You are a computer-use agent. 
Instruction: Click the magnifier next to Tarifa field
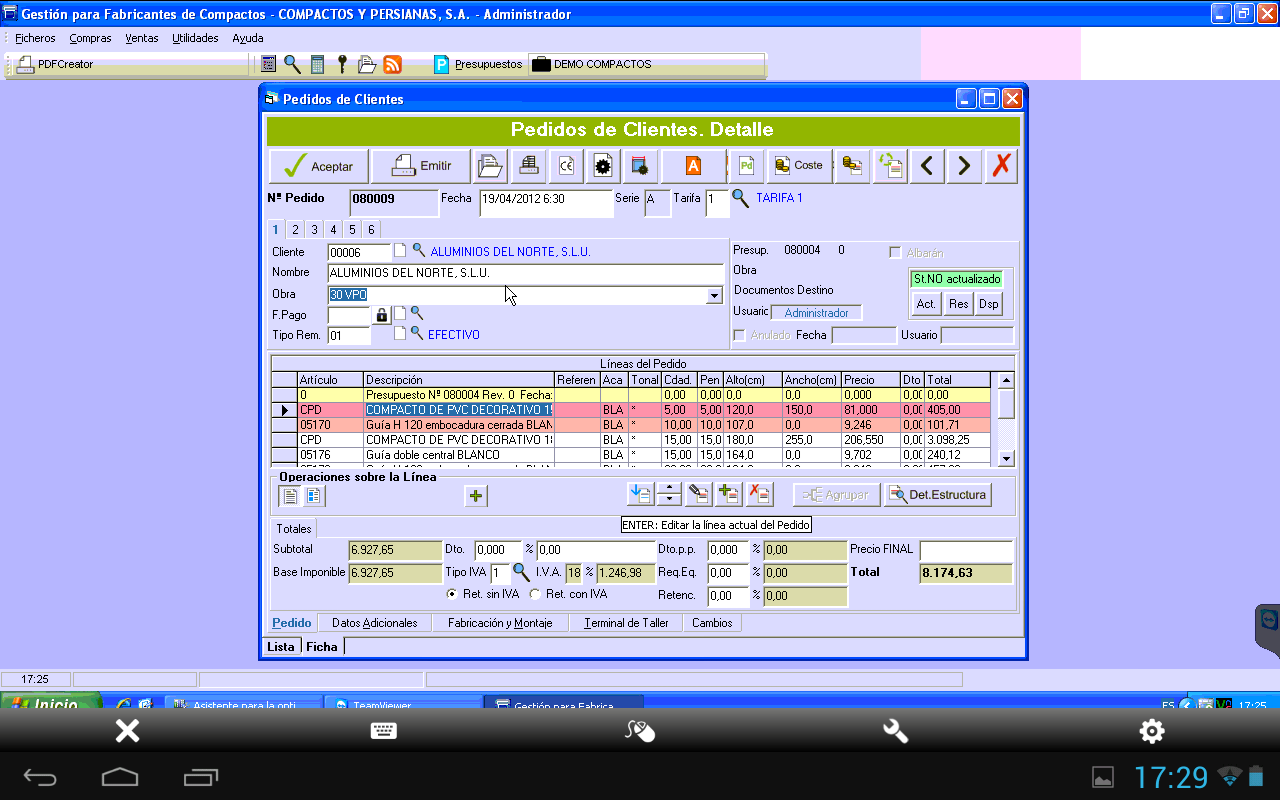point(740,198)
